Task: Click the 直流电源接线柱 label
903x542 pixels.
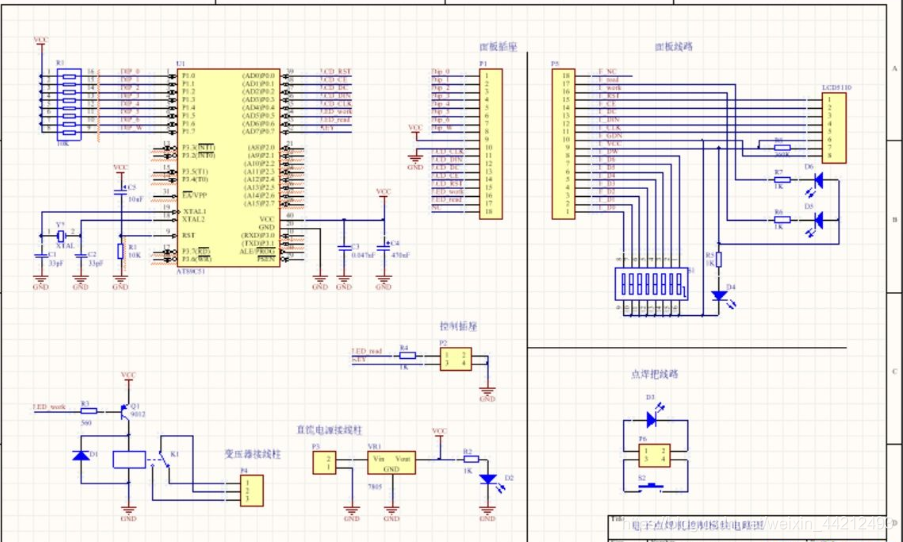Action: [329, 430]
